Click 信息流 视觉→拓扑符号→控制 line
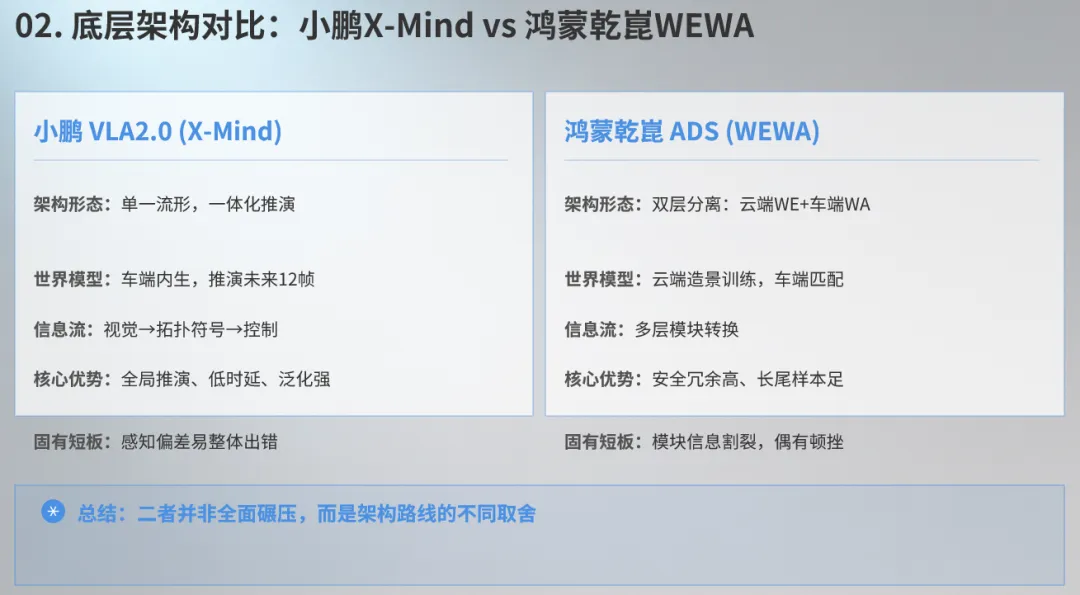This screenshot has width=1080, height=595. pos(156,329)
